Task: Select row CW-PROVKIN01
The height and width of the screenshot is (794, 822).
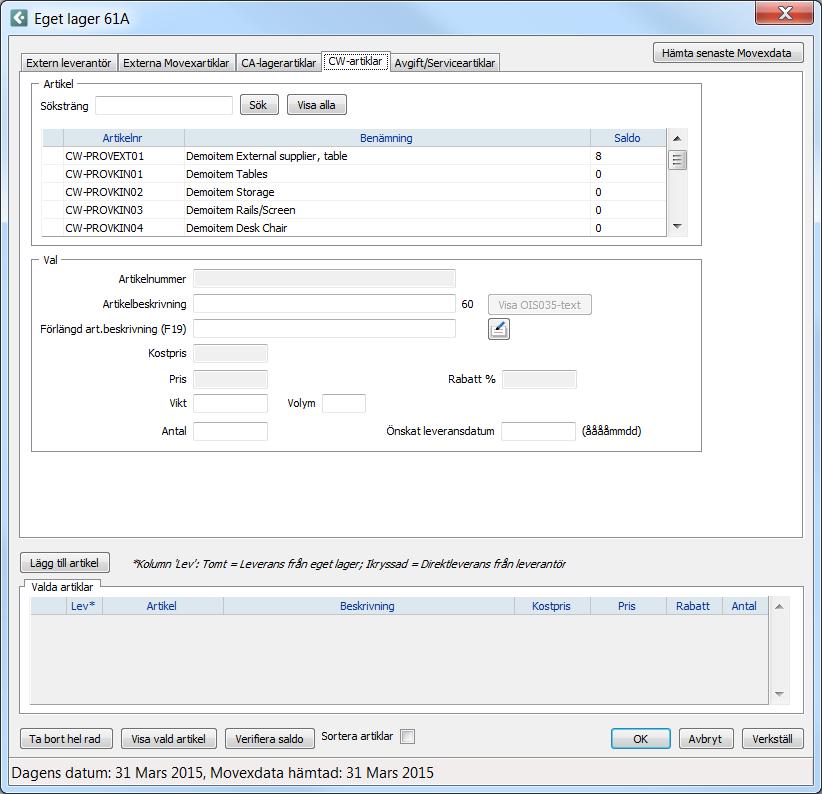Action: click(354, 174)
